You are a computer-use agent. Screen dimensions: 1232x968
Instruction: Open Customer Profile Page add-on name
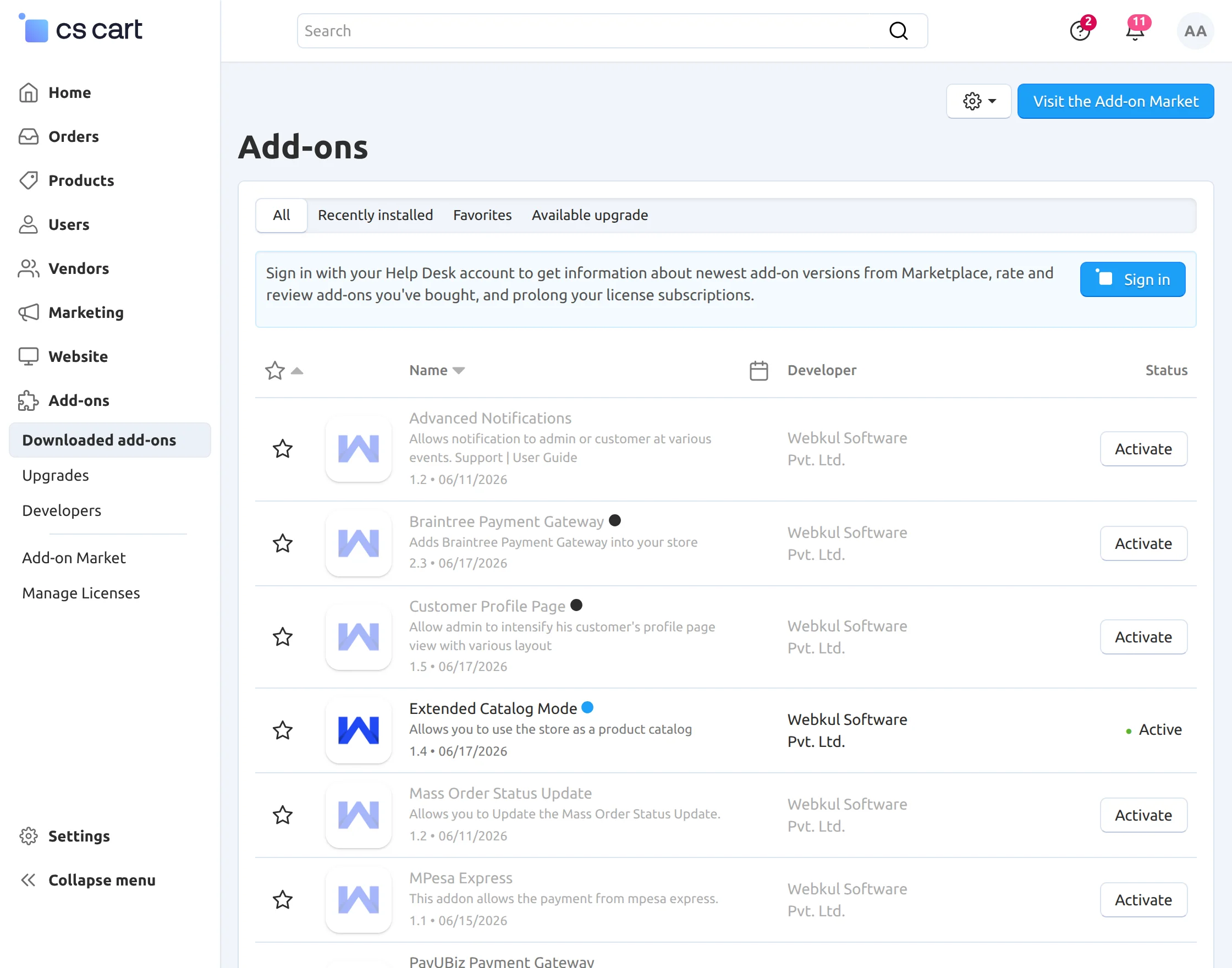(x=487, y=607)
